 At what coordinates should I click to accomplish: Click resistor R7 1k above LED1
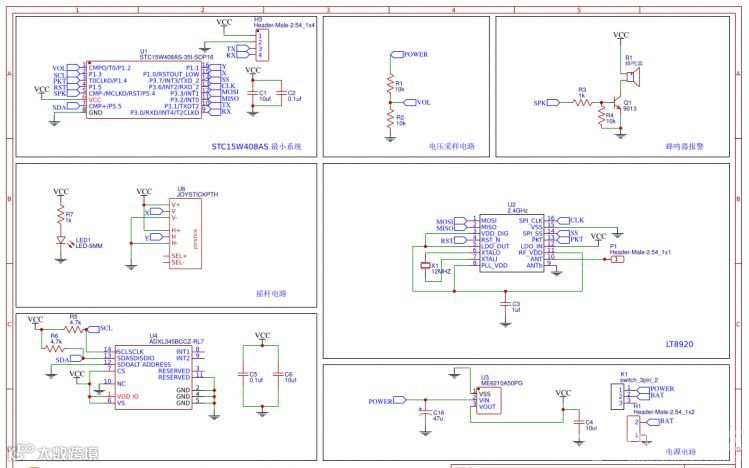(61, 216)
